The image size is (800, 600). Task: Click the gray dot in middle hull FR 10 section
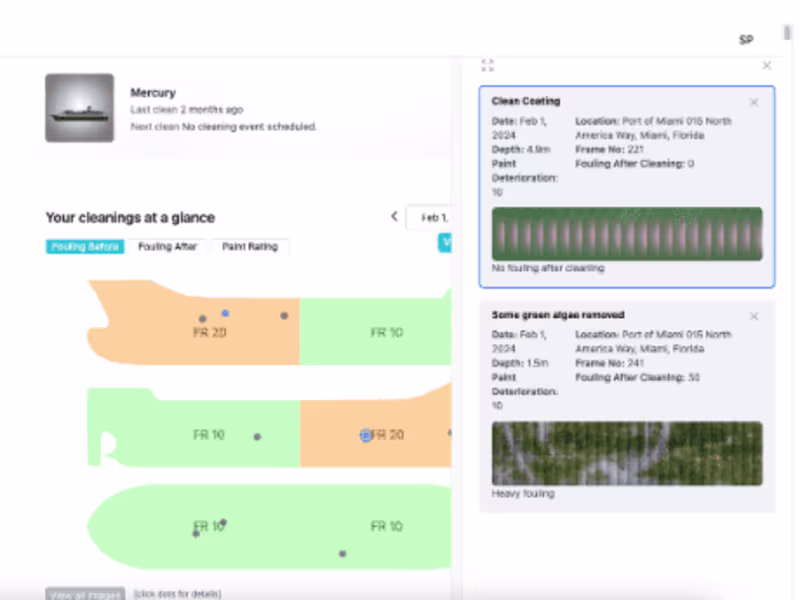tap(257, 437)
